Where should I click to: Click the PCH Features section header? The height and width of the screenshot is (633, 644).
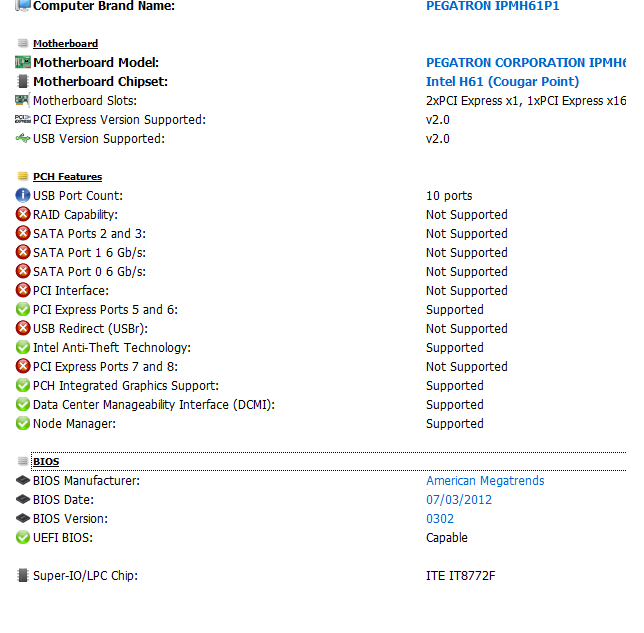pos(67,177)
